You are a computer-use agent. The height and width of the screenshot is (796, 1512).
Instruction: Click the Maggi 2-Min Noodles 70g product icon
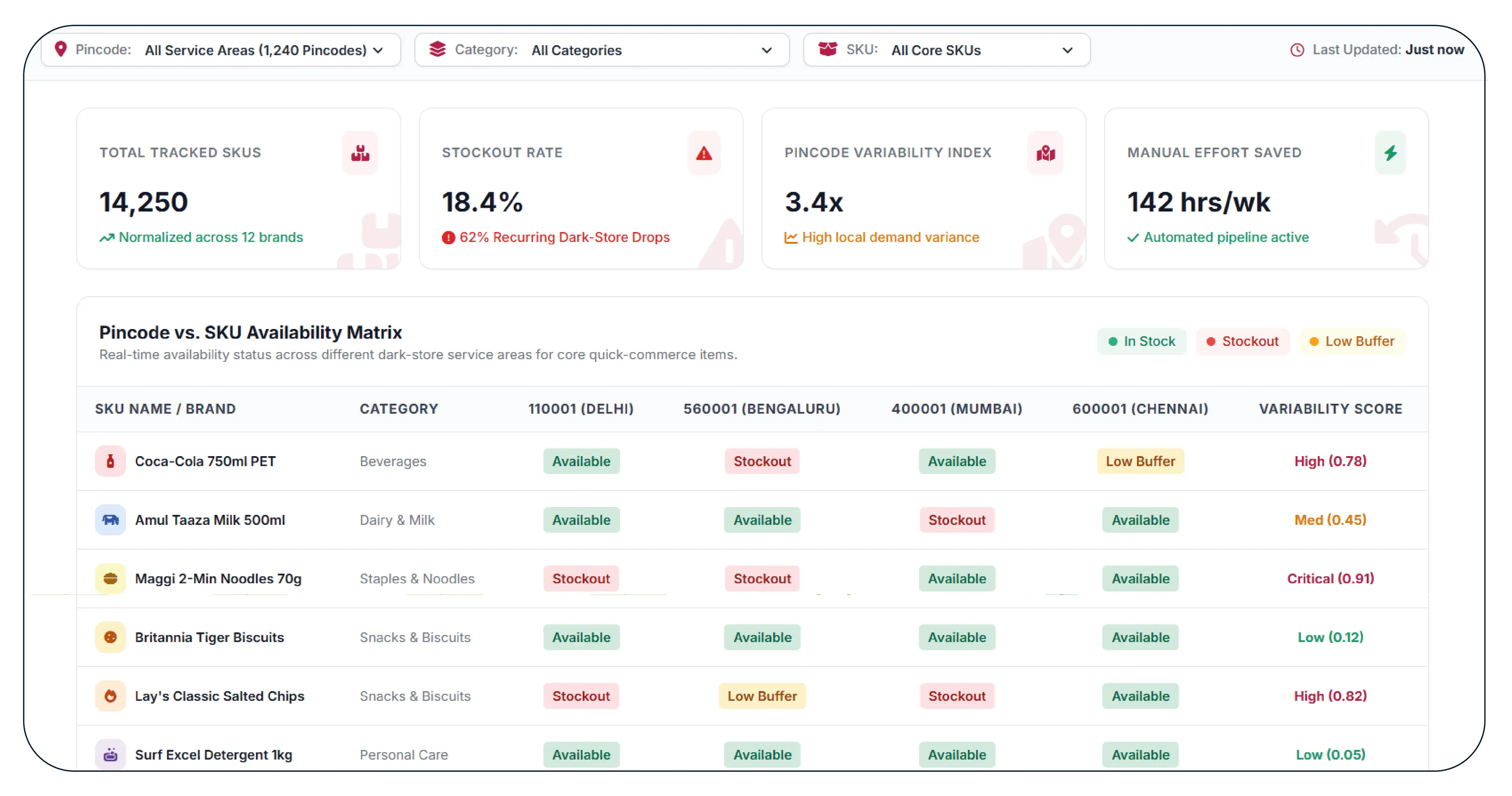110,578
